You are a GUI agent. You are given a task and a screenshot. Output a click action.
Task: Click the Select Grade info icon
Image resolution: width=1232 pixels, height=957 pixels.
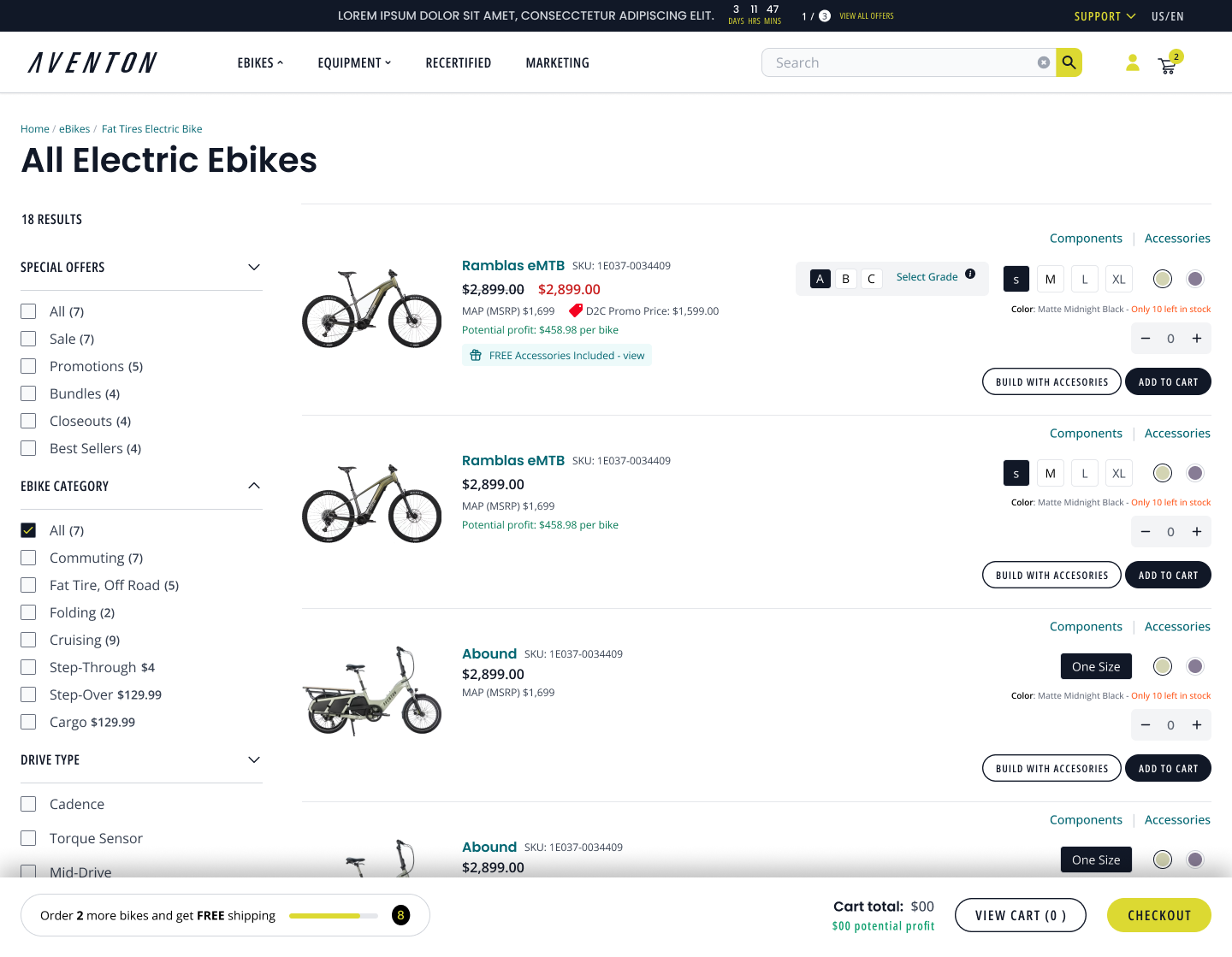pos(970,275)
